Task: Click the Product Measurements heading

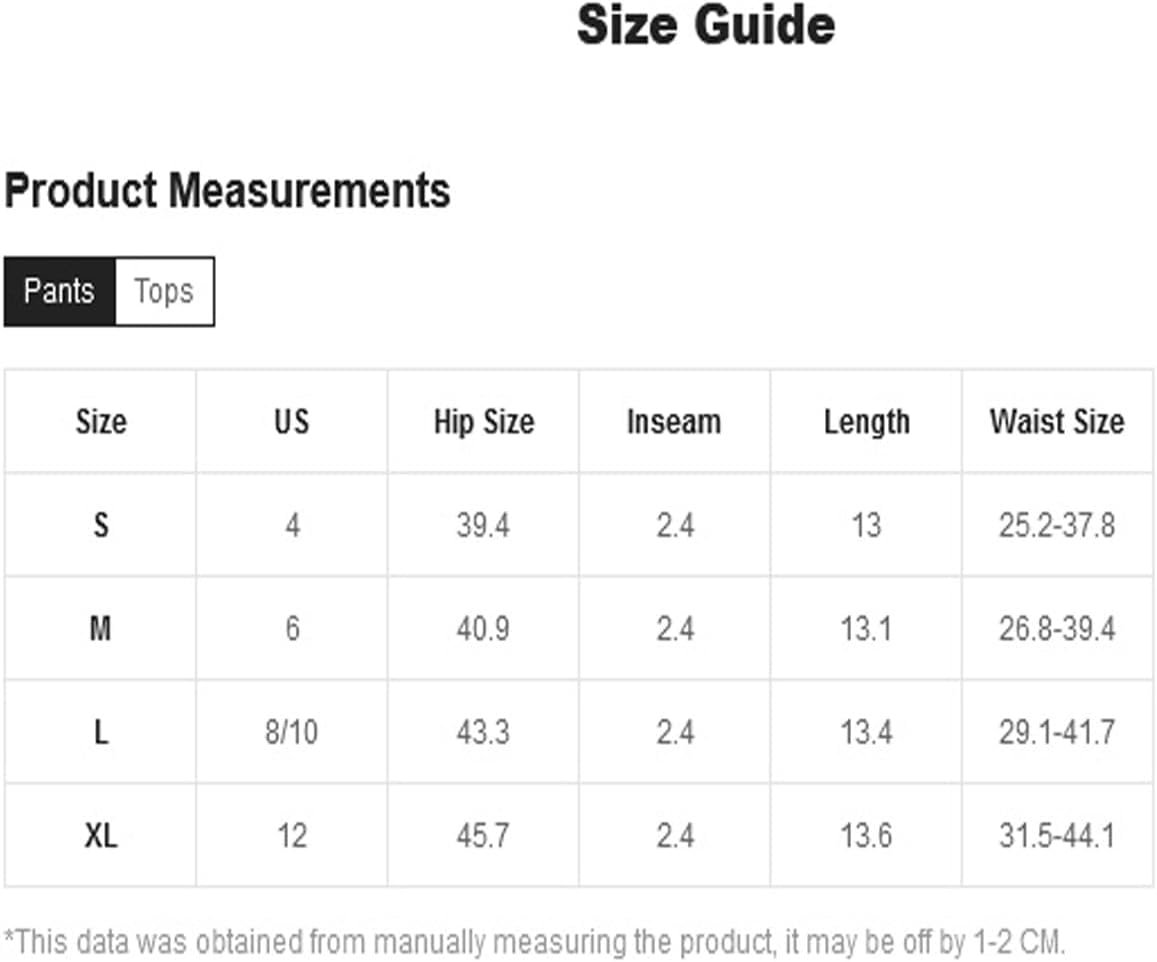Action: (227, 190)
